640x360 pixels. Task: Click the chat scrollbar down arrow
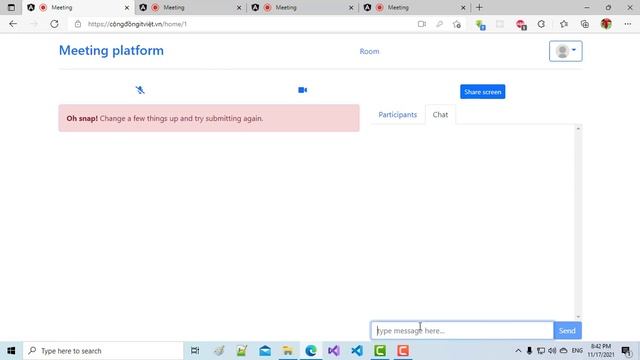pos(578,317)
